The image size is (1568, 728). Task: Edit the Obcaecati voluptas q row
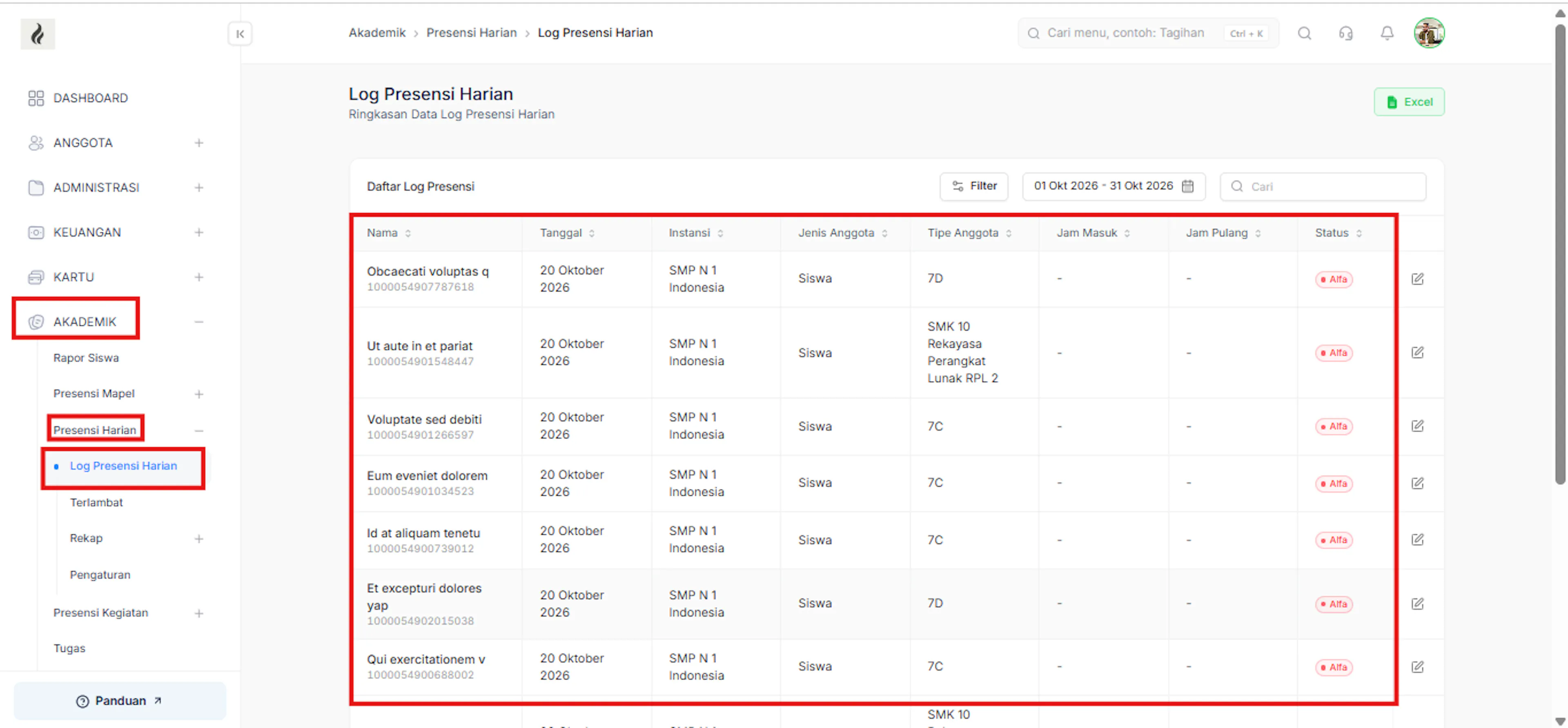(1417, 279)
